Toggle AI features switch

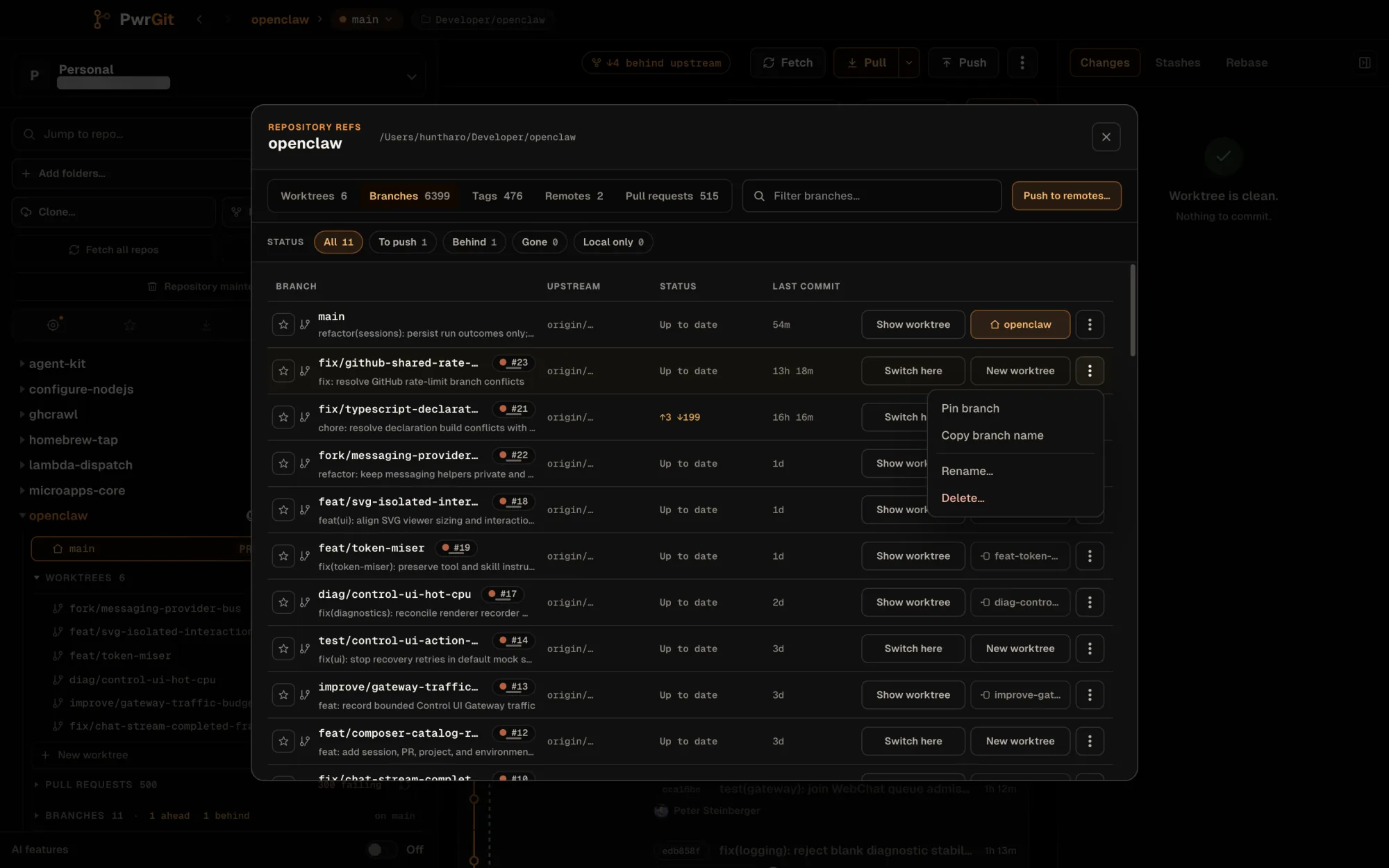point(381,849)
